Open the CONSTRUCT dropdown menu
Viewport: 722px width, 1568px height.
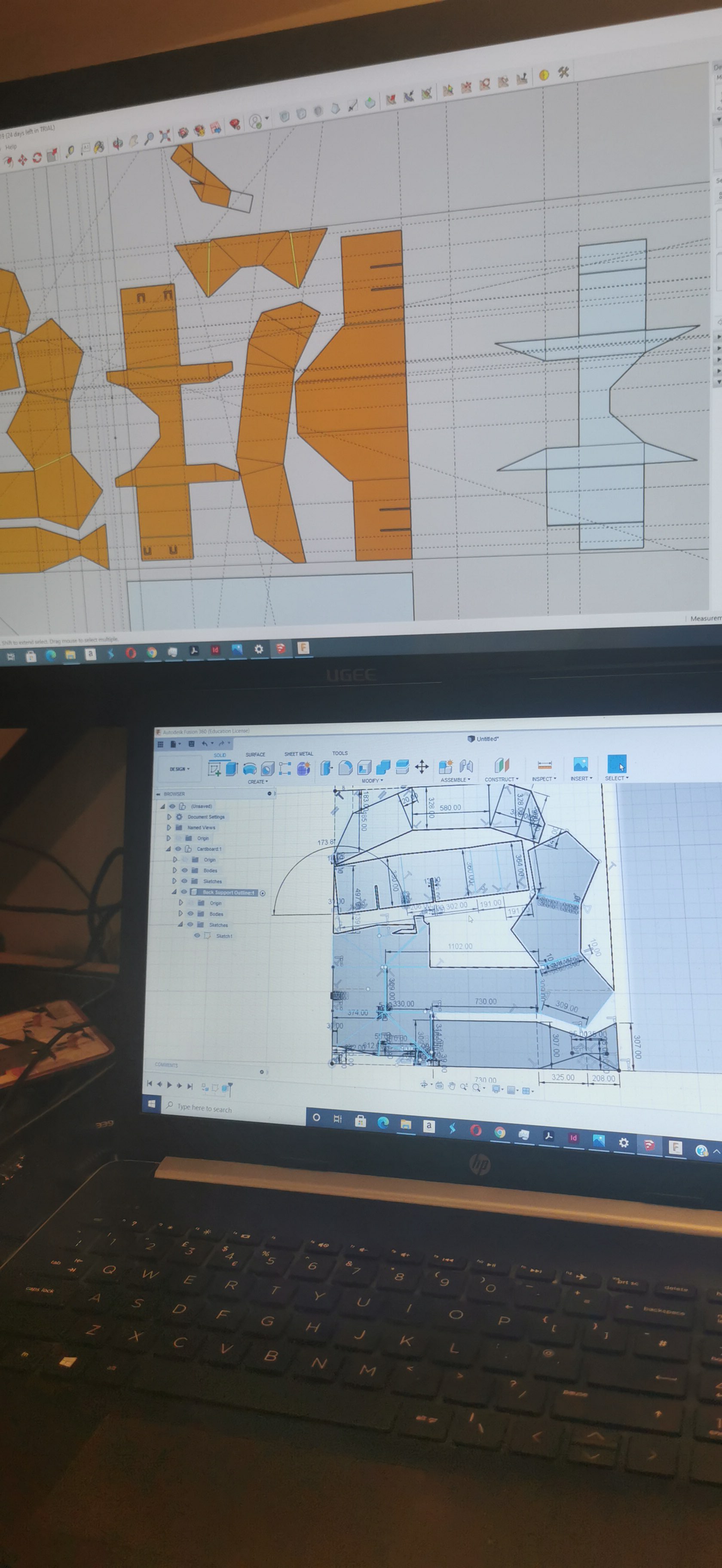502,779
